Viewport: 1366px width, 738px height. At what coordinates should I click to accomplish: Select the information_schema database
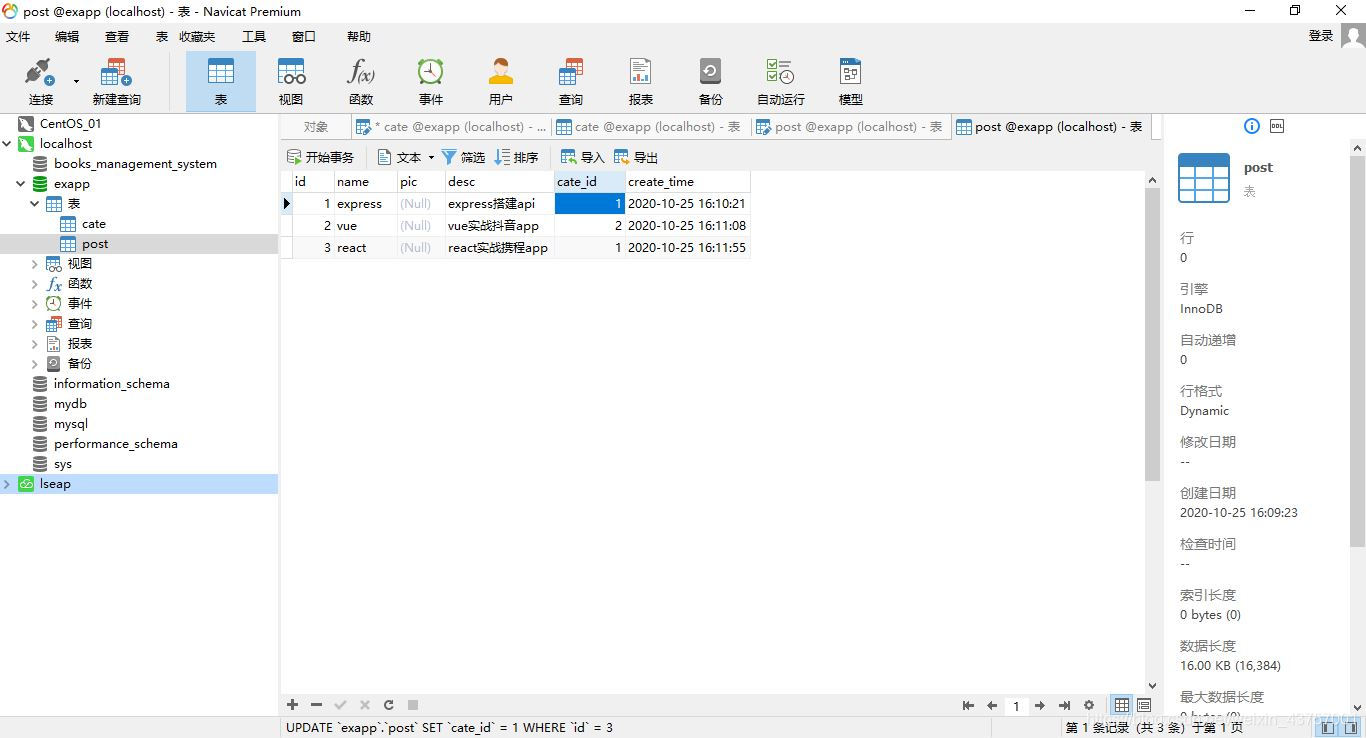click(x=111, y=384)
